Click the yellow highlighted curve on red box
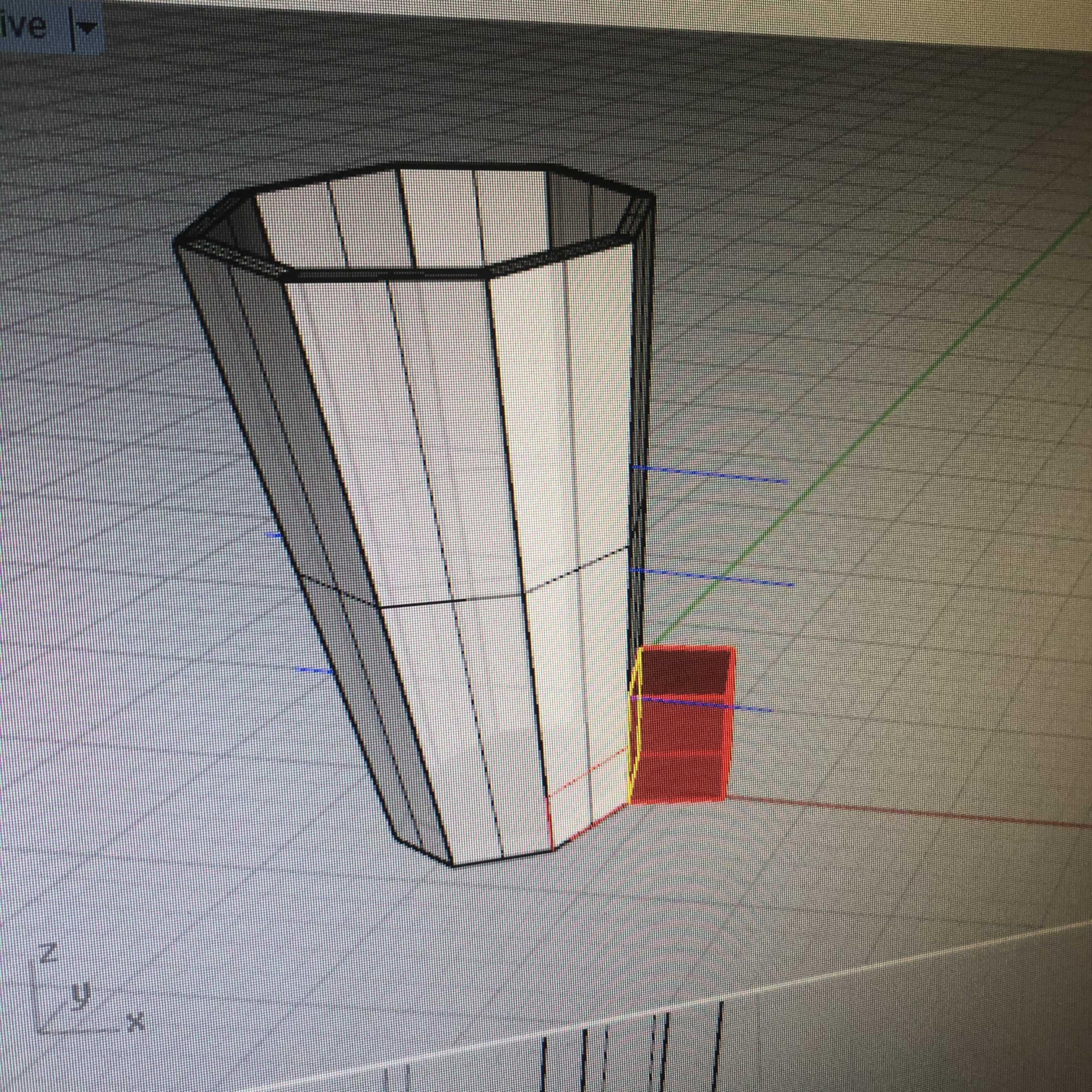The height and width of the screenshot is (1092, 1092). click(635, 725)
